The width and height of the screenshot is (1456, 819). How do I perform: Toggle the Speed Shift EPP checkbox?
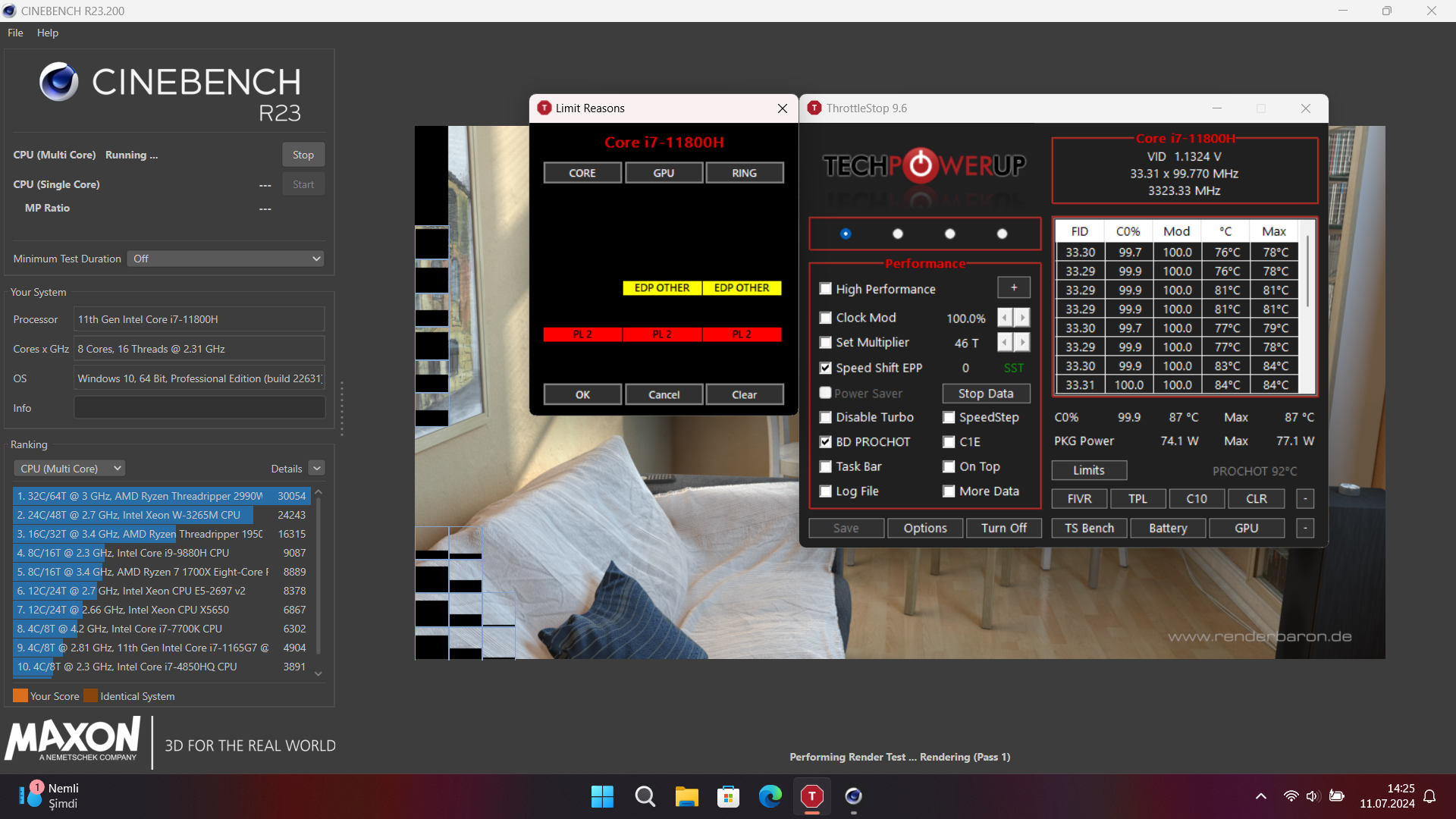[826, 368]
